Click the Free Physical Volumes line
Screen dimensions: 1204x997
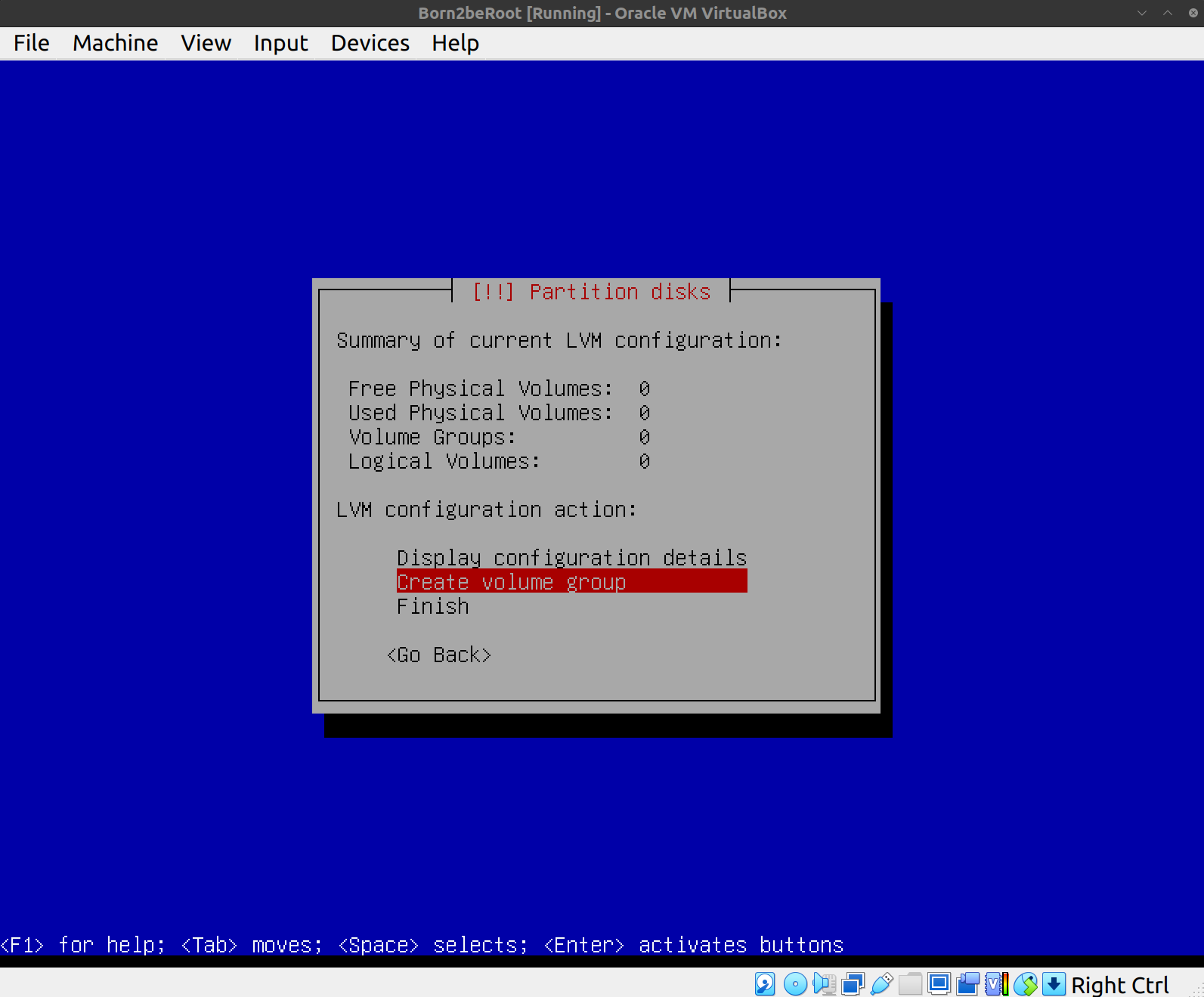point(499,389)
